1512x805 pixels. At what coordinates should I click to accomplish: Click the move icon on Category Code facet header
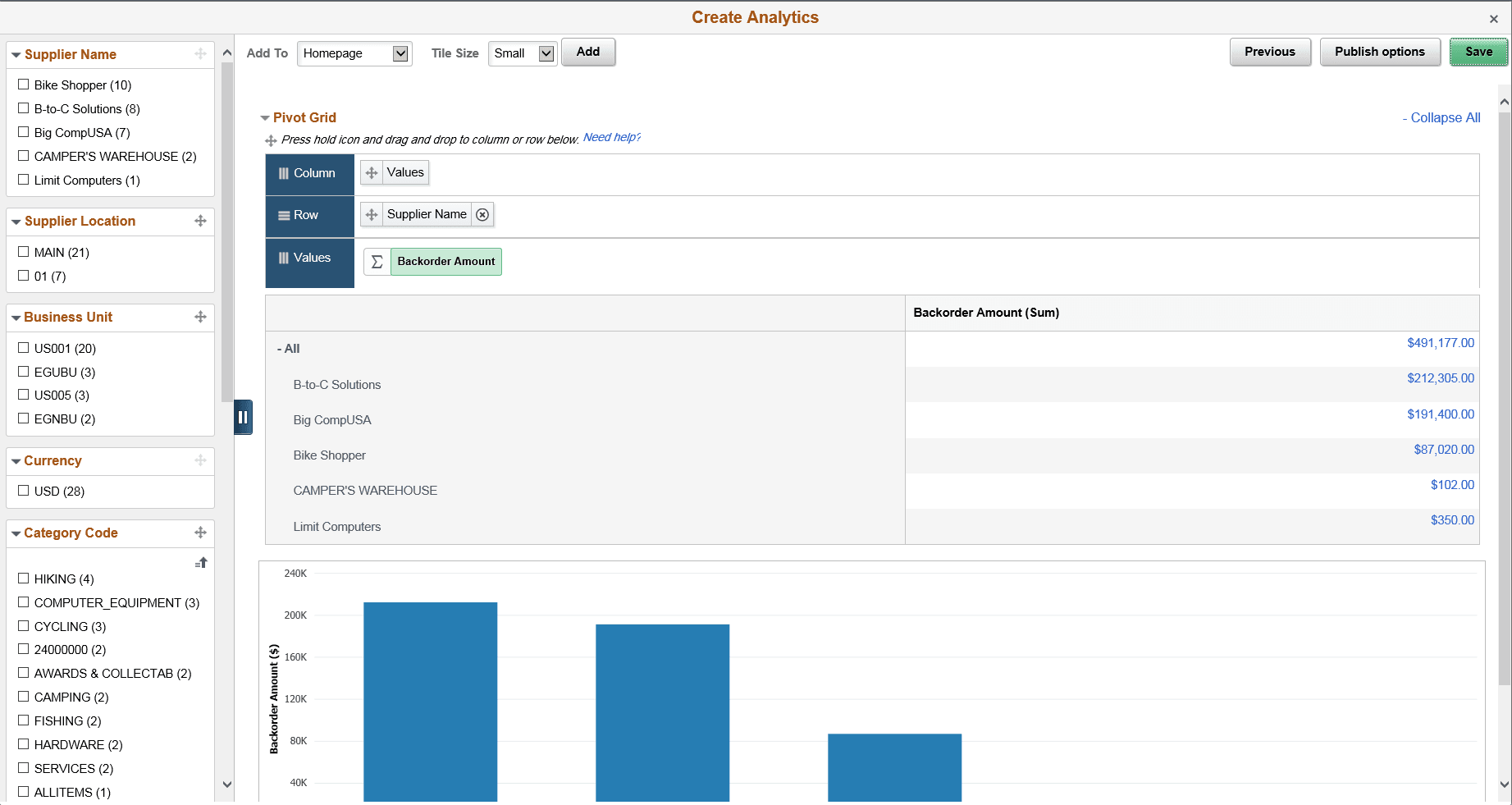click(200, 533)
